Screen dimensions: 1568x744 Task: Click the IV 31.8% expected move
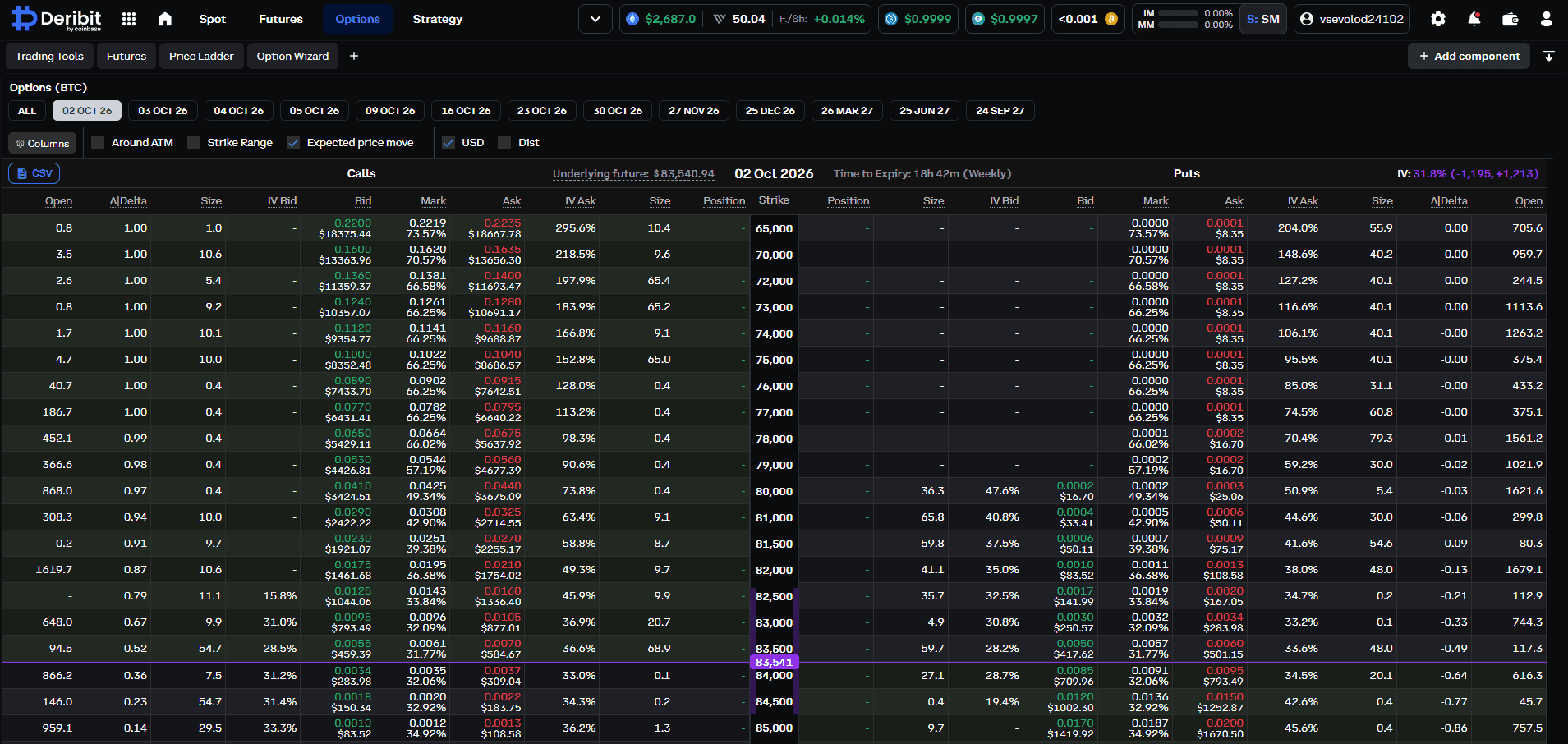pyautogui.click(x=1468, y=174)
